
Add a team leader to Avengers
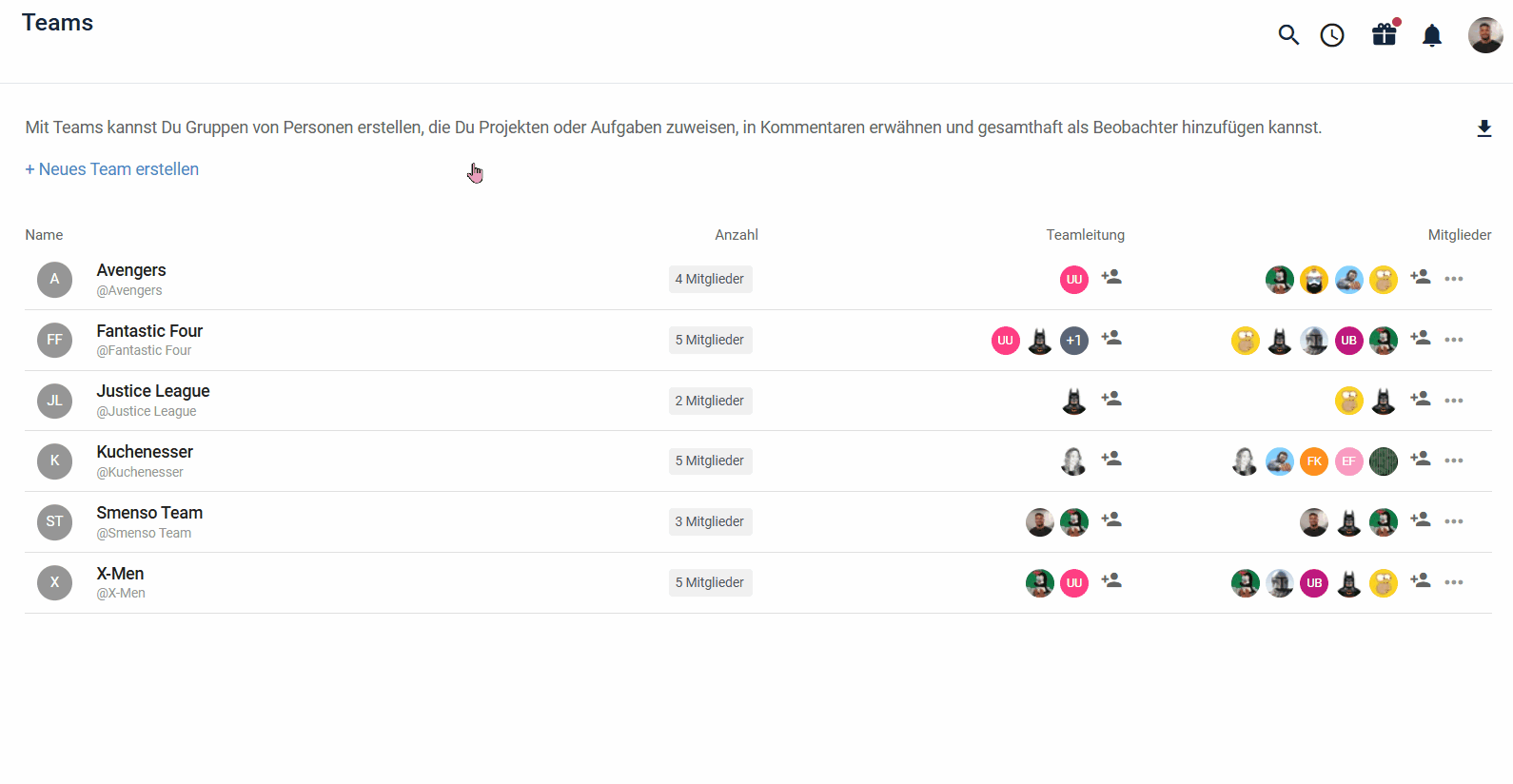pyautogui.click(x=1111, y=278)
